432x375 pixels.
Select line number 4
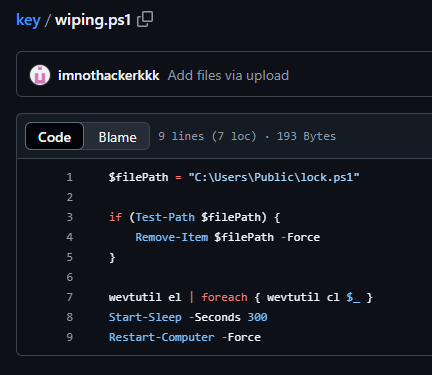(69, 237)
